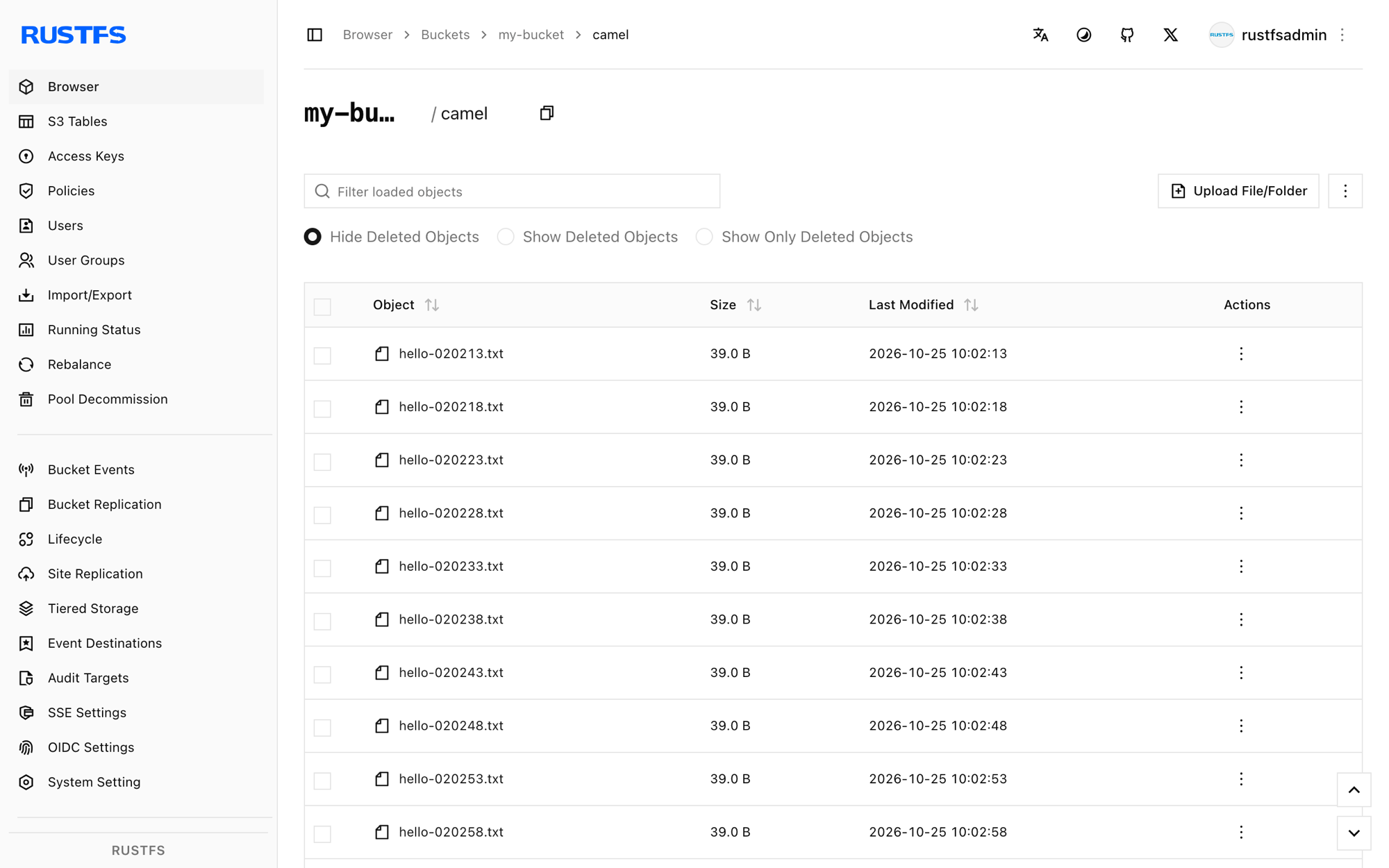Toggle the sidebar collapse icon
1389x868 pixels.
pyautogui.click(x=315, y=35)
